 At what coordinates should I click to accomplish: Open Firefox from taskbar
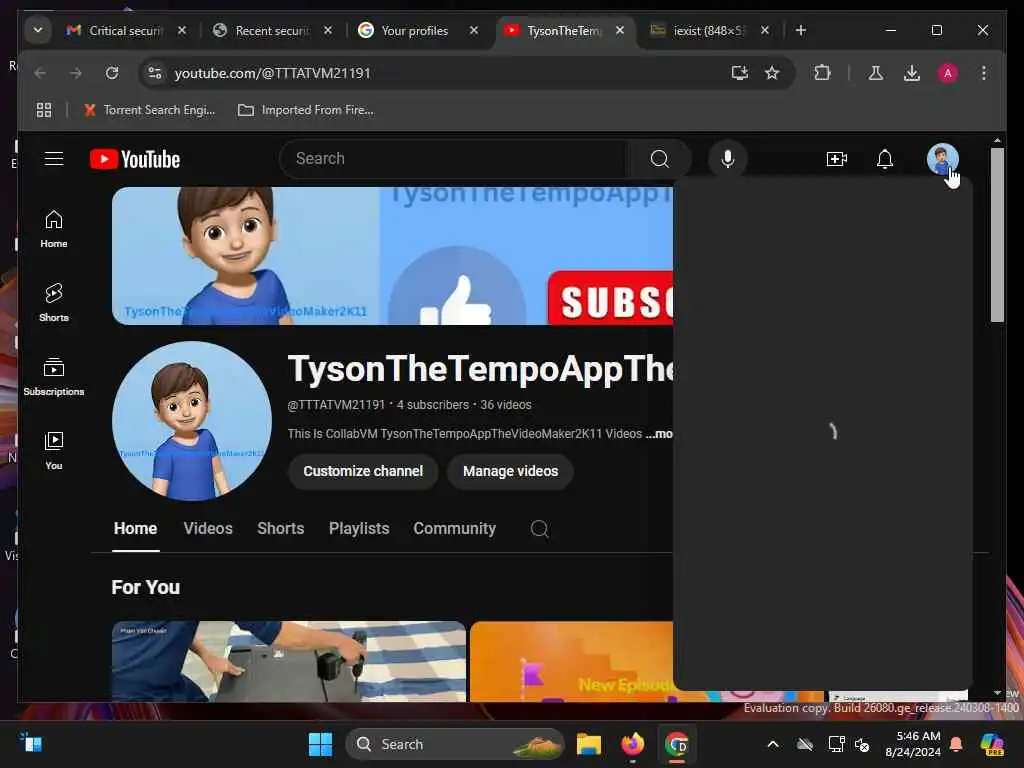pos(632,744)
